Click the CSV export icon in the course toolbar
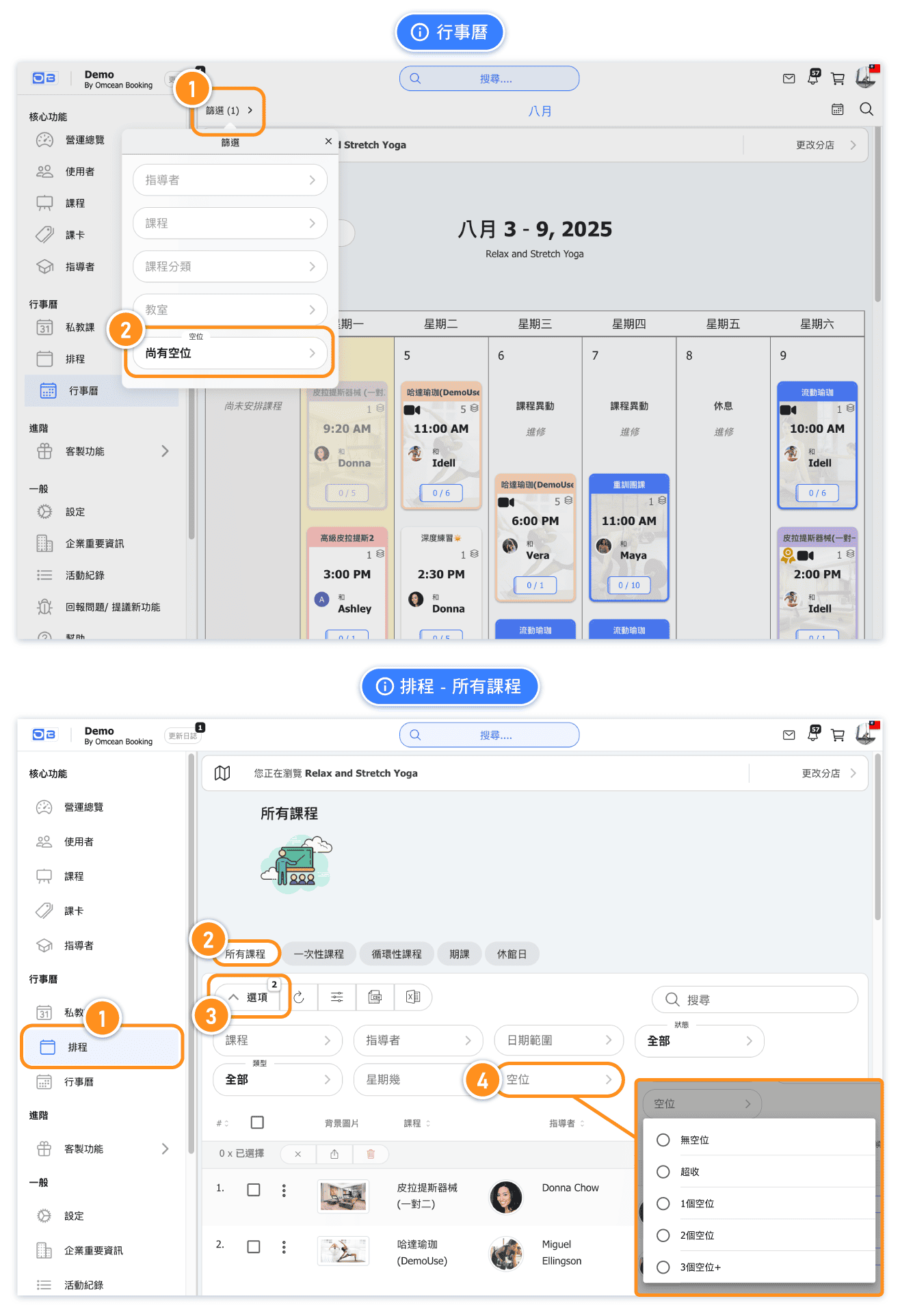Image resolution: width=900 pixels, height=1316 pixels. click(375, 997)
